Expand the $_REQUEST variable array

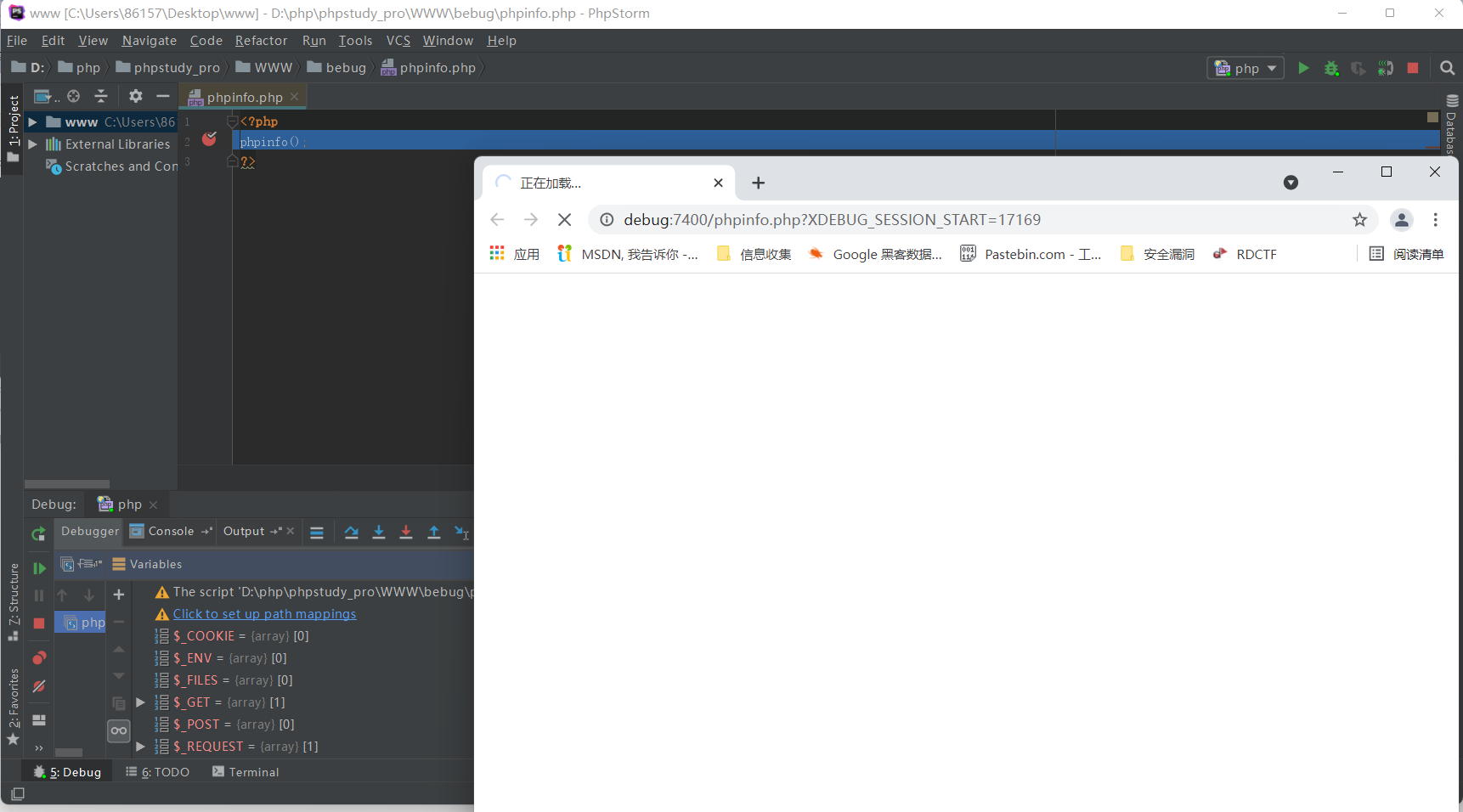point(140,747)
